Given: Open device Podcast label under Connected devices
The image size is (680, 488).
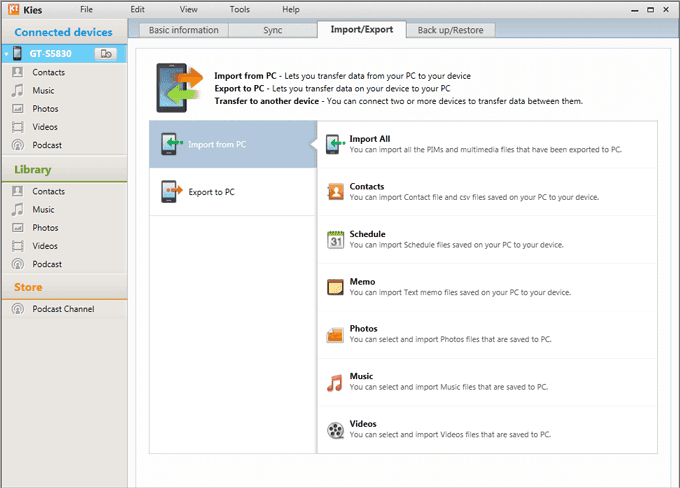Looking at the screenshot, I should pyautogui.click(x=47, y=145).
